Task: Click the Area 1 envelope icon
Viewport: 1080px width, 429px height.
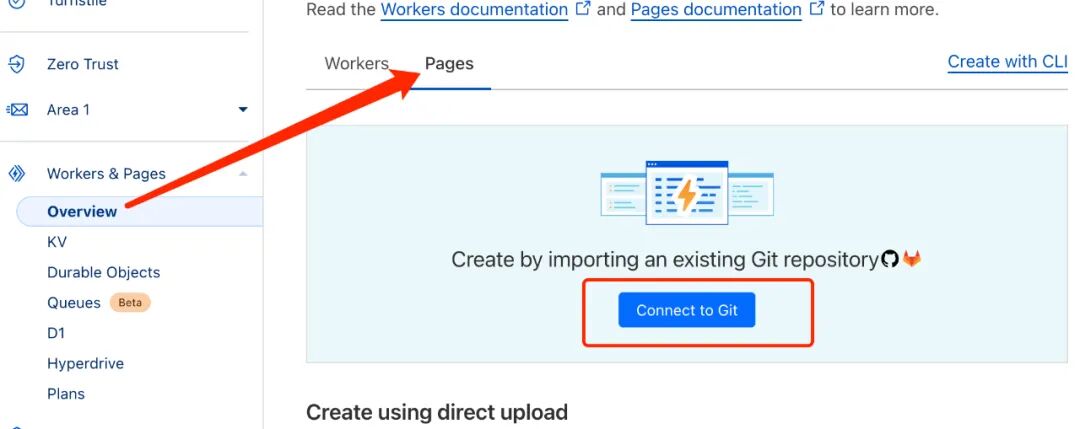Action: [17, 109]
